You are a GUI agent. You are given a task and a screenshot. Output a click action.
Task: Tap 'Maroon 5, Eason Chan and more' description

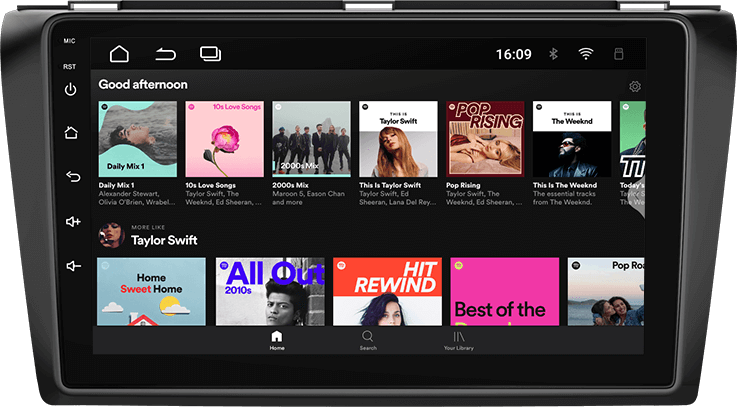[308, 198]
